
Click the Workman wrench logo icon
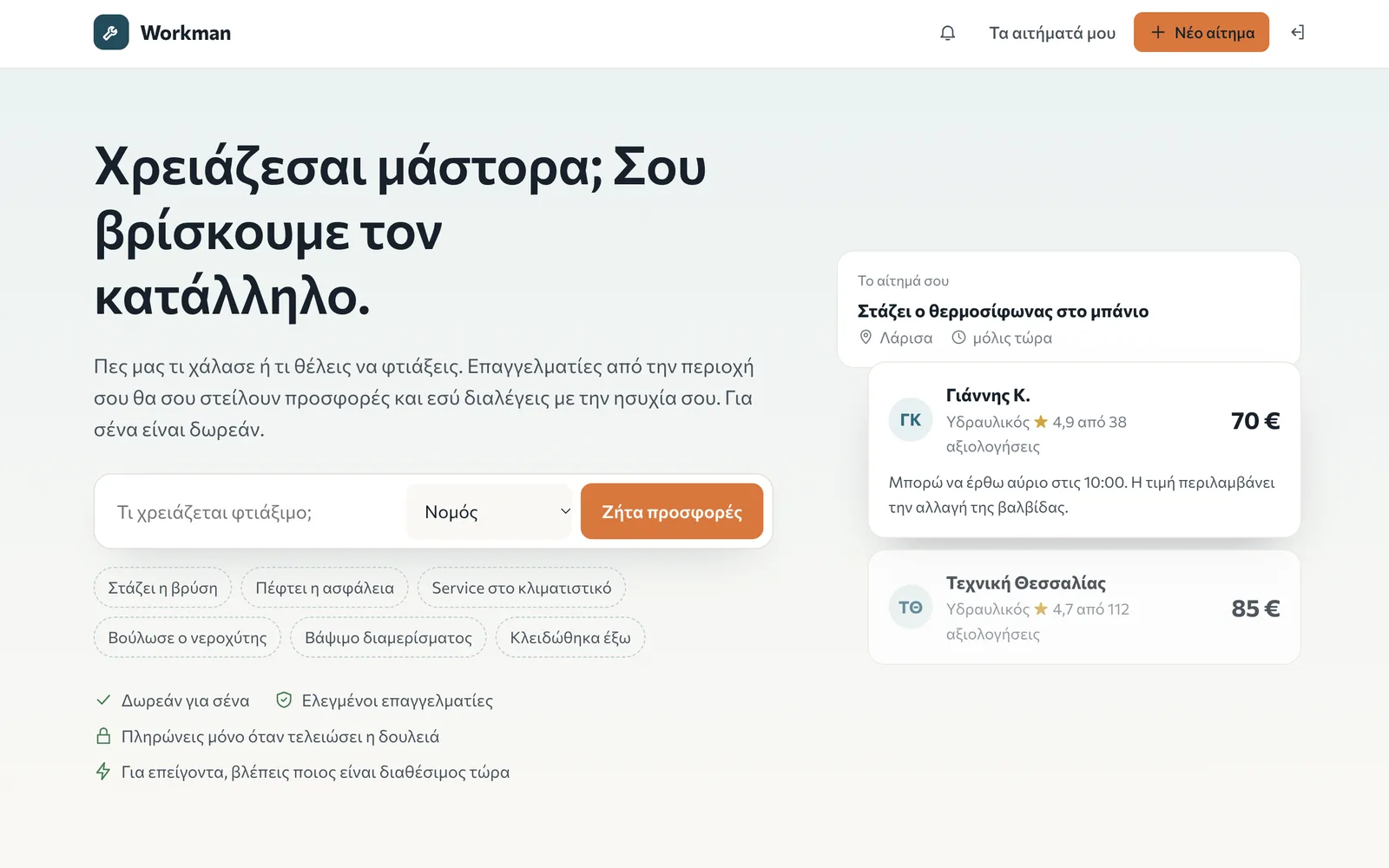(111, 33)
